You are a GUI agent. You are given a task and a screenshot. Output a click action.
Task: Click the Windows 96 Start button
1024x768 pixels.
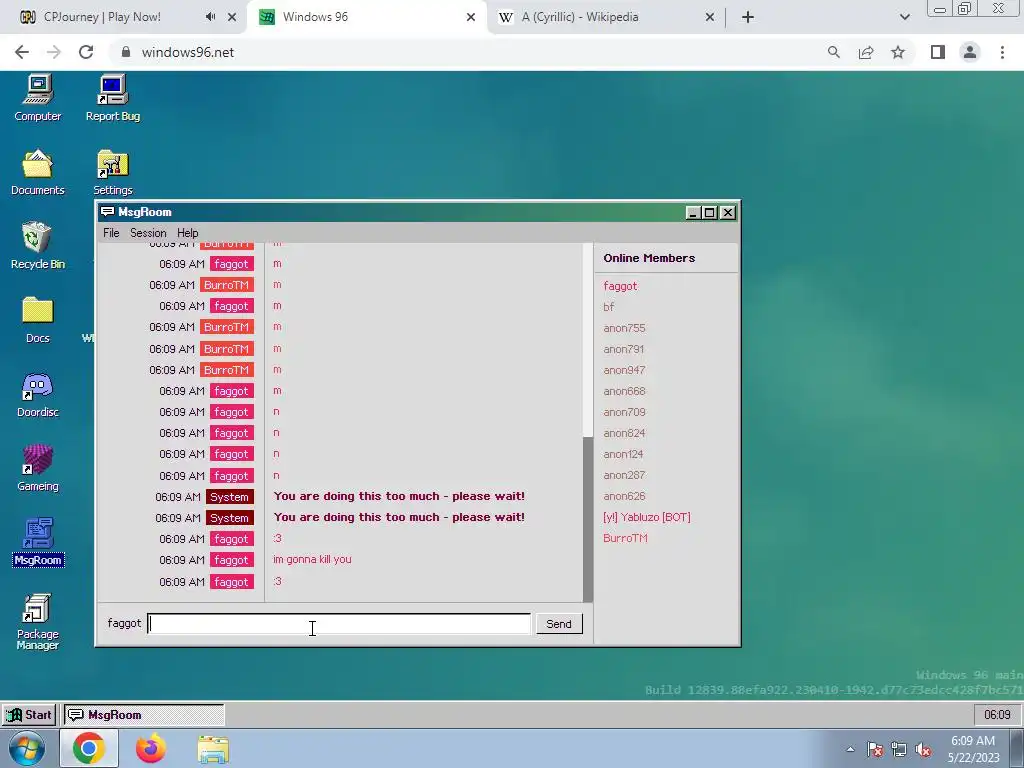click(x=29, y=714)
